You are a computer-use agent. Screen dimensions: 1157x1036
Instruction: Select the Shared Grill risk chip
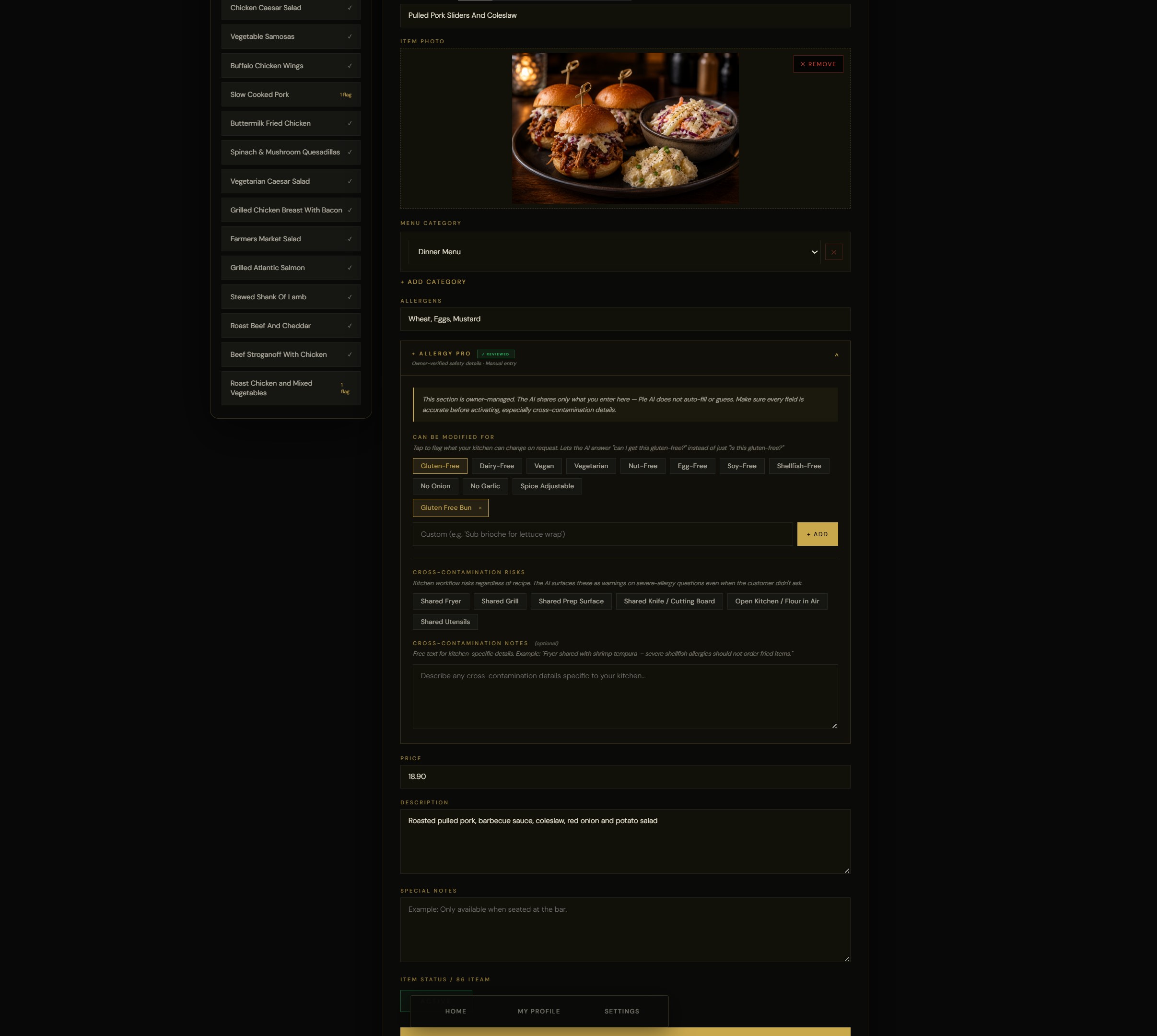click(x=500, y=601)
